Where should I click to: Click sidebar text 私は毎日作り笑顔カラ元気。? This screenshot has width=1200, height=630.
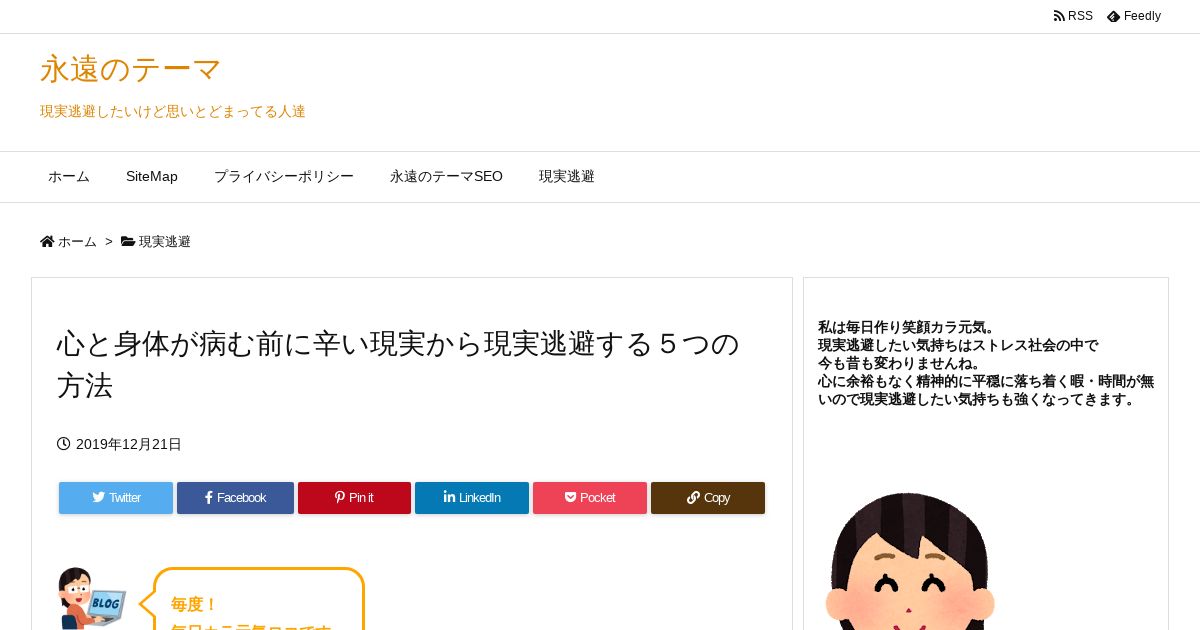tap(906, 327)
